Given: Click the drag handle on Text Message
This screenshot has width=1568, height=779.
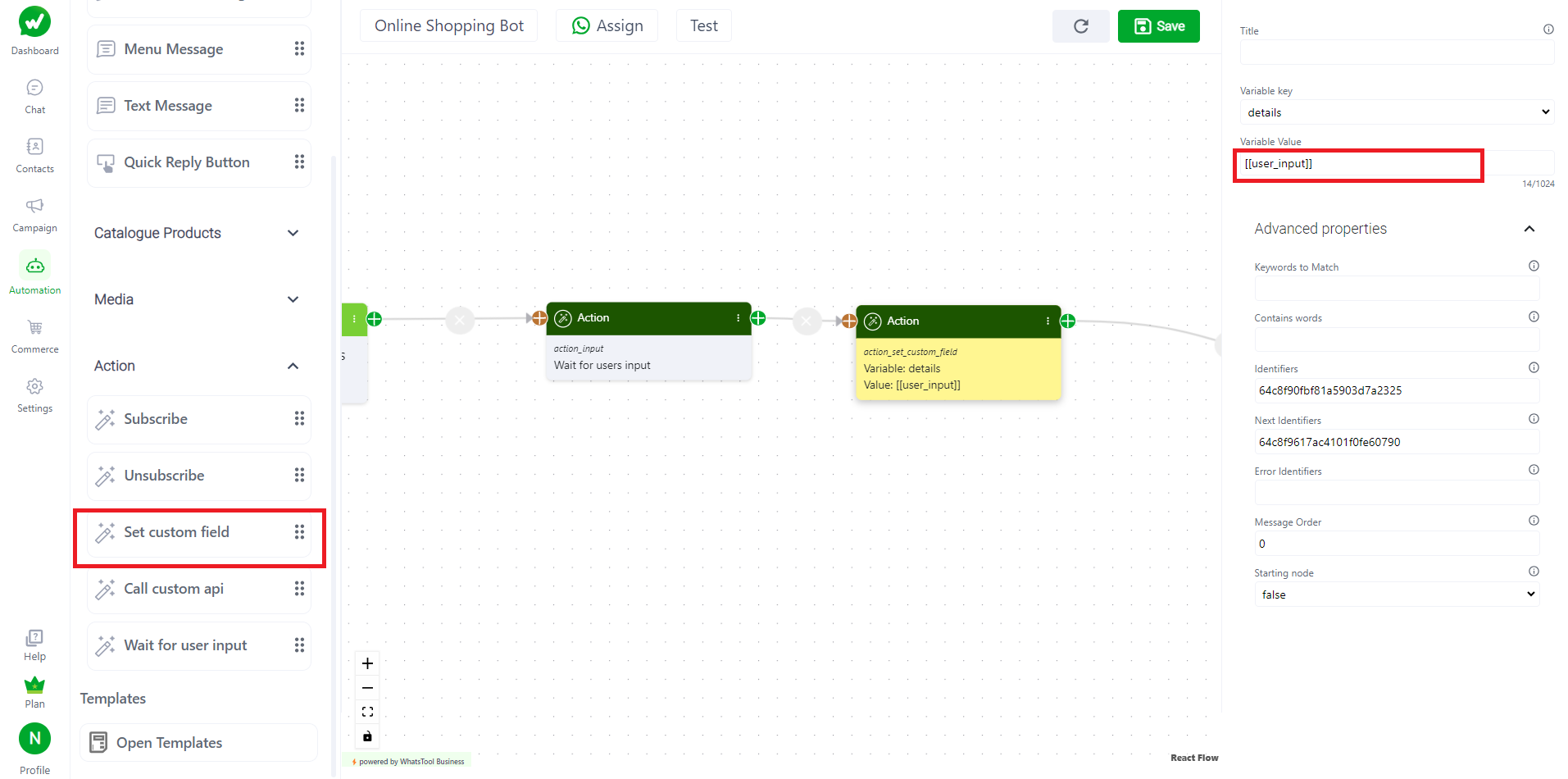Looking at the screenshot, I should click(x=299, y=106).
